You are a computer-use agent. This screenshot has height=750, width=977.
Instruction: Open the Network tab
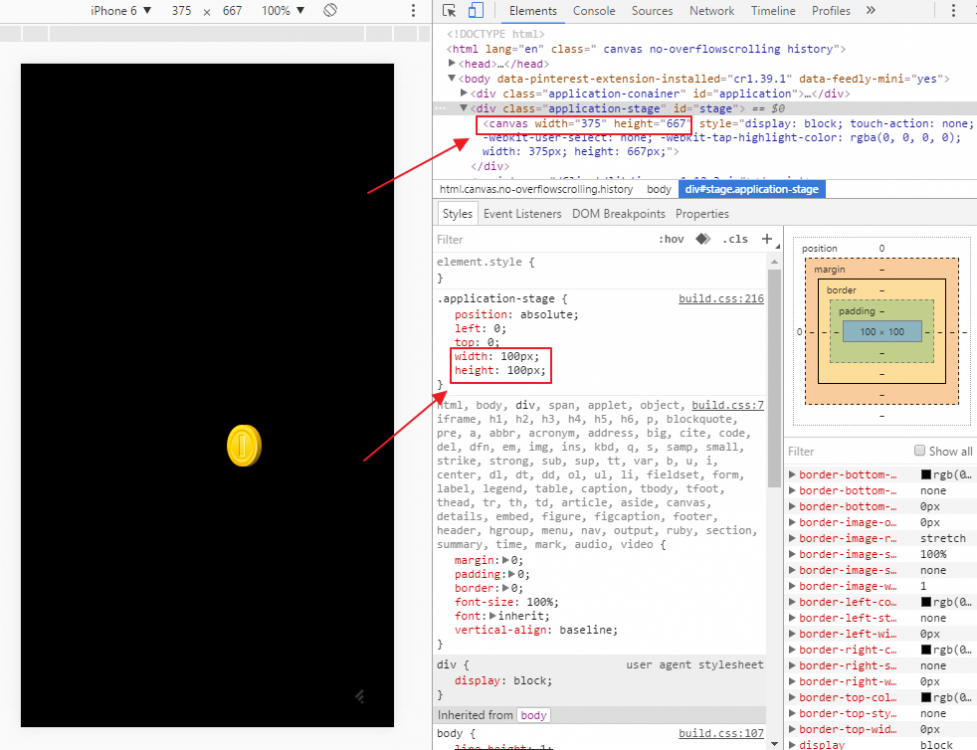coord(712,11)
